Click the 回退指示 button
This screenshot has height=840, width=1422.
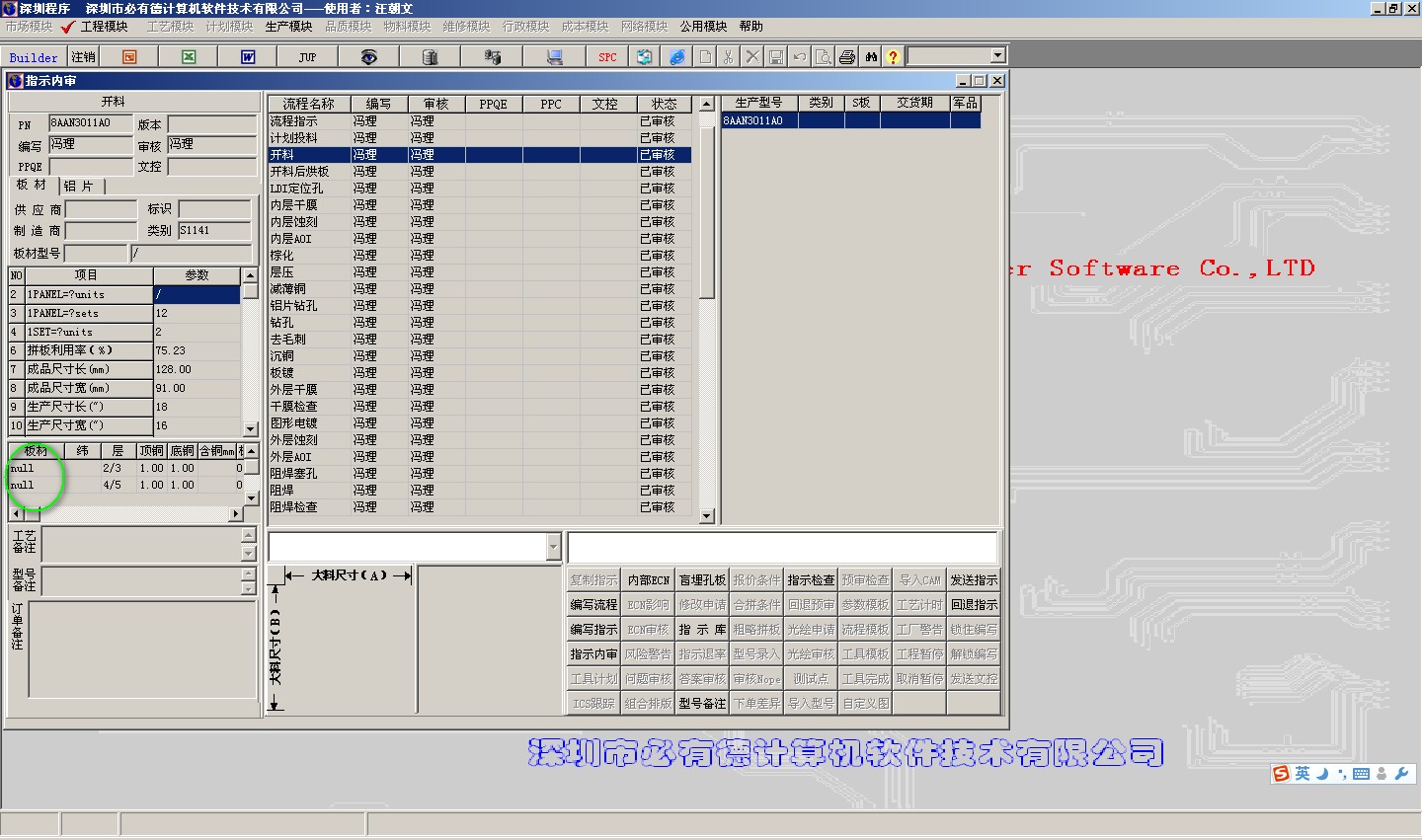[974, 605]
